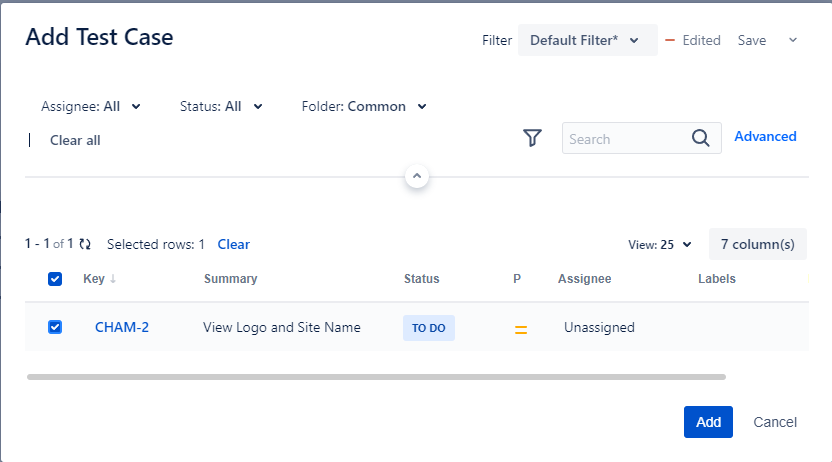This screenshot has width=832, height=462.
Task: Open the Default Filter dropdown
Action: pos(587,40)
